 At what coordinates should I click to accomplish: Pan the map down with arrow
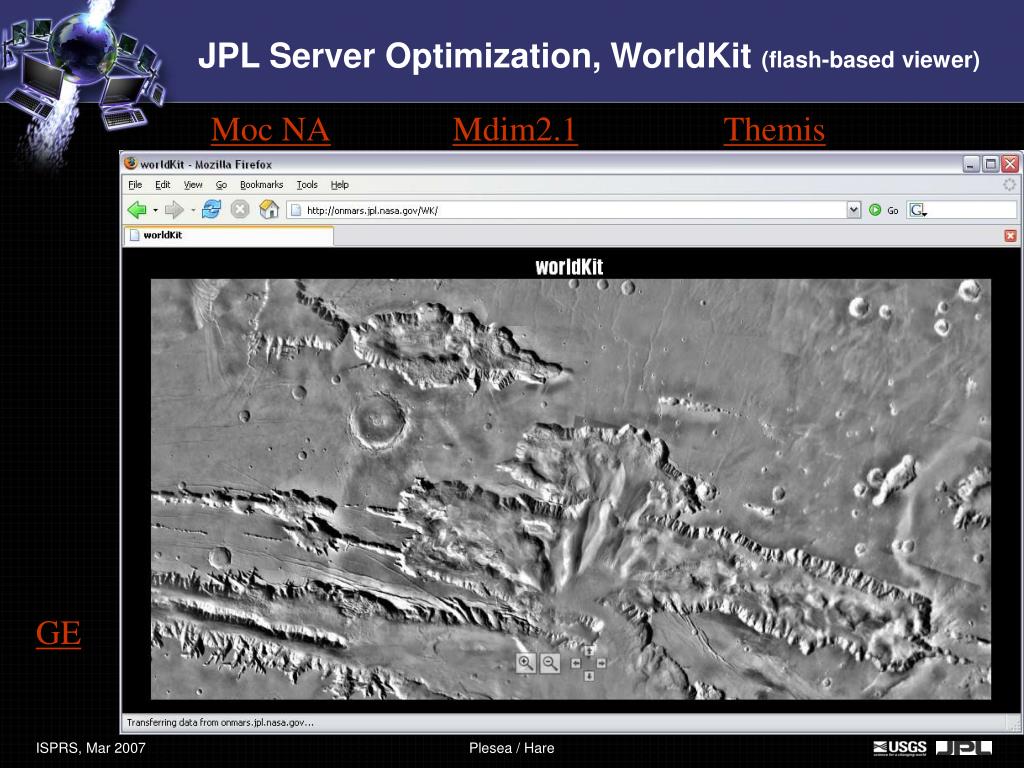(588, 676)
